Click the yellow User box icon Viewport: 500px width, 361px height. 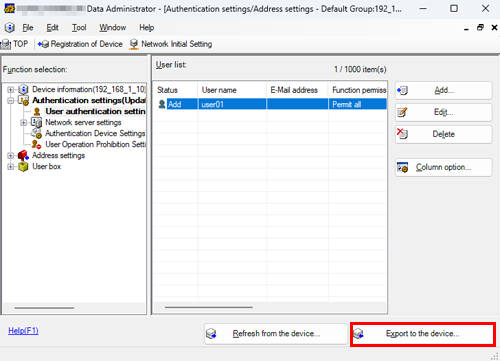click(x=23, y=166)
